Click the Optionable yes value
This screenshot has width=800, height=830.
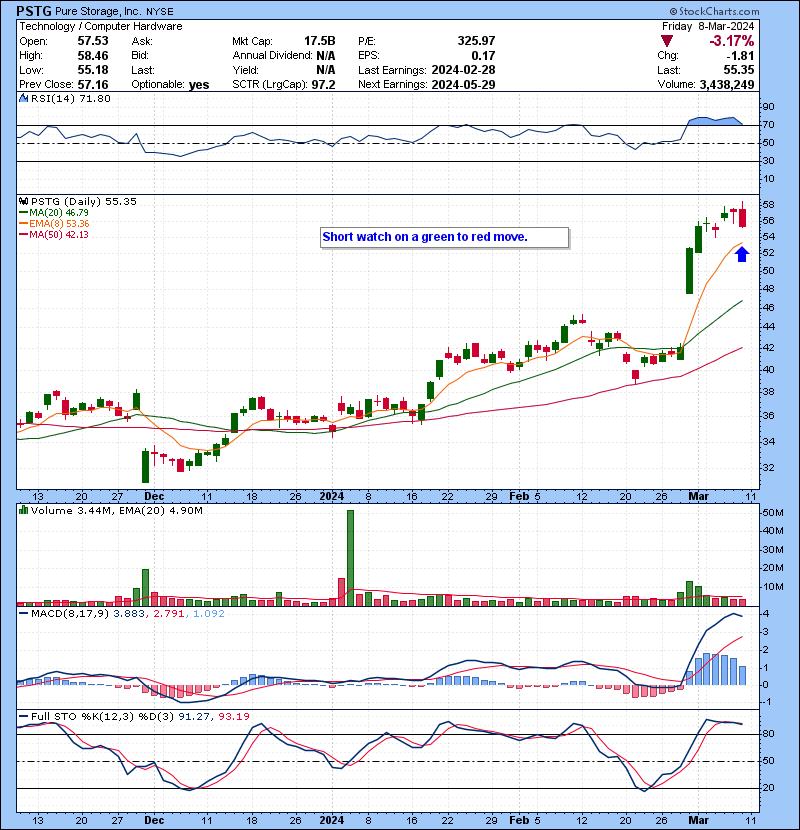pyautogui.click(x=199, y=85)
